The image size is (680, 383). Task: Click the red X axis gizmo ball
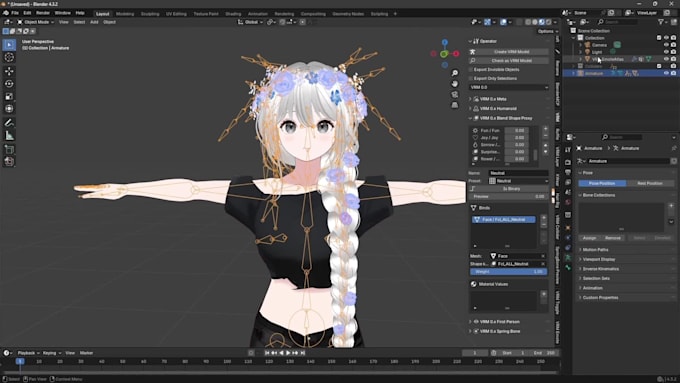pyautogui.click(x=456, y=53)
